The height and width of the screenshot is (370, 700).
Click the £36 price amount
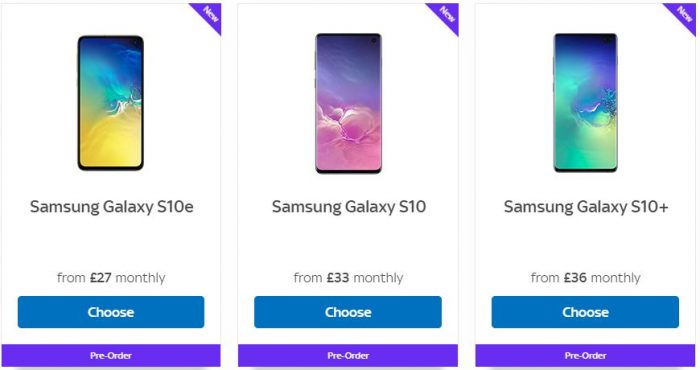coord(575,278)
